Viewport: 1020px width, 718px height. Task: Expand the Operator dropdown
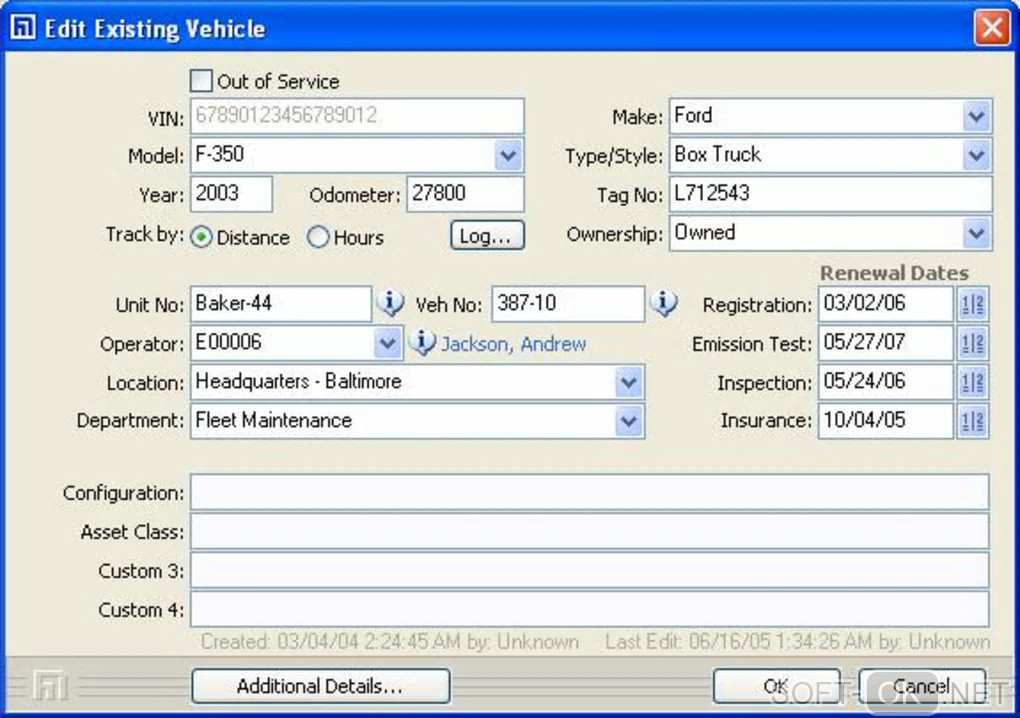(x=388, y=343)
